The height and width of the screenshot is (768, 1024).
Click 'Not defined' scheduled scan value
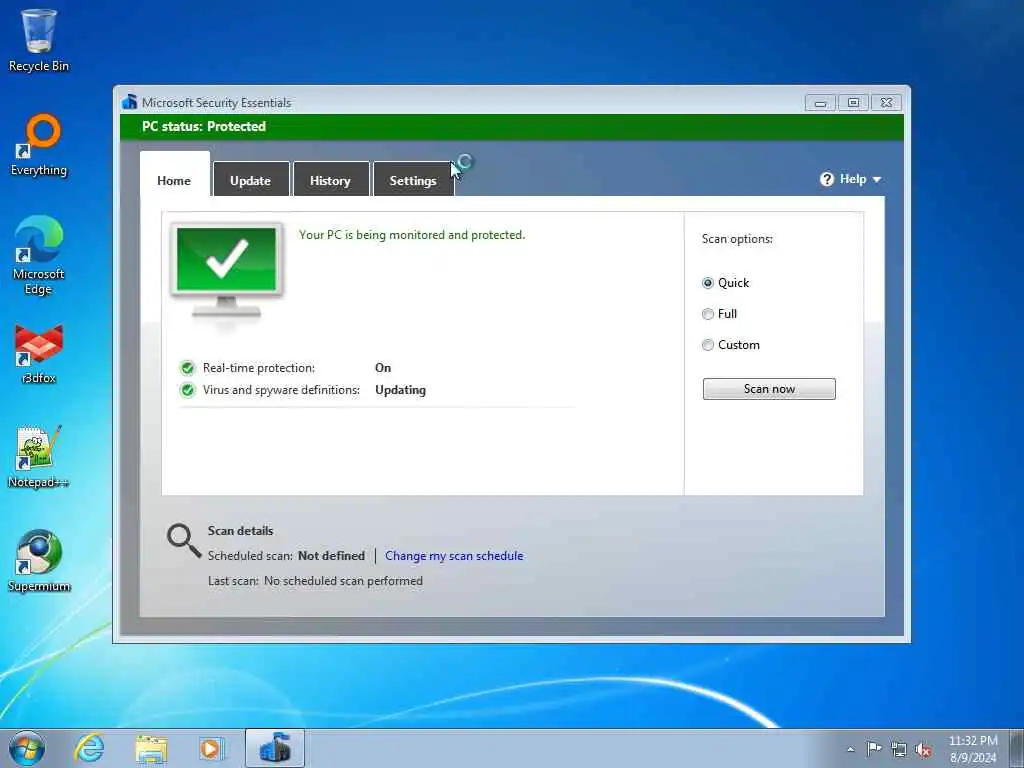pyautogui.click(x=331, y=556)
